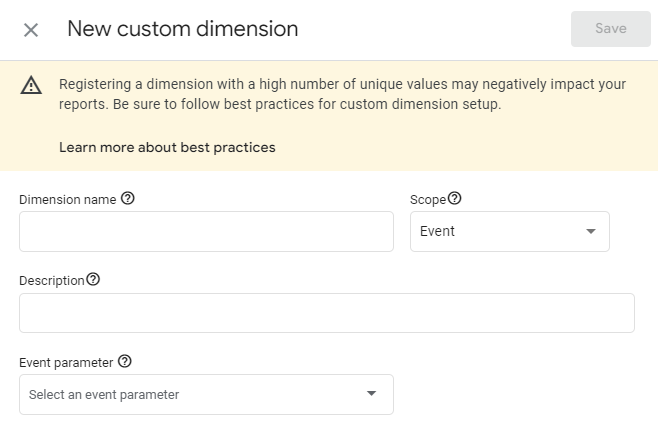Close the New custom dimension panel

click(31, 30)
